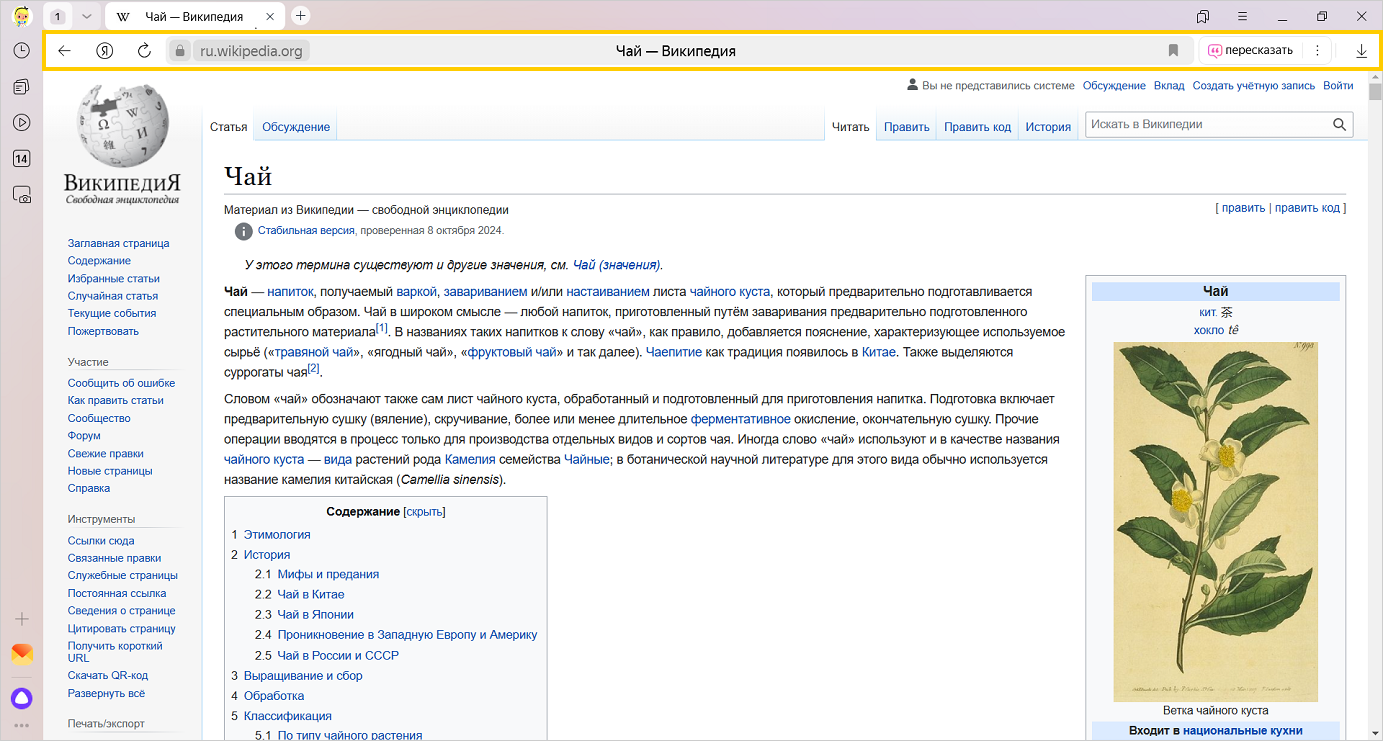Switch to the Статья tab
Viewport: 1383px width, 741px height.
[229, 127]
